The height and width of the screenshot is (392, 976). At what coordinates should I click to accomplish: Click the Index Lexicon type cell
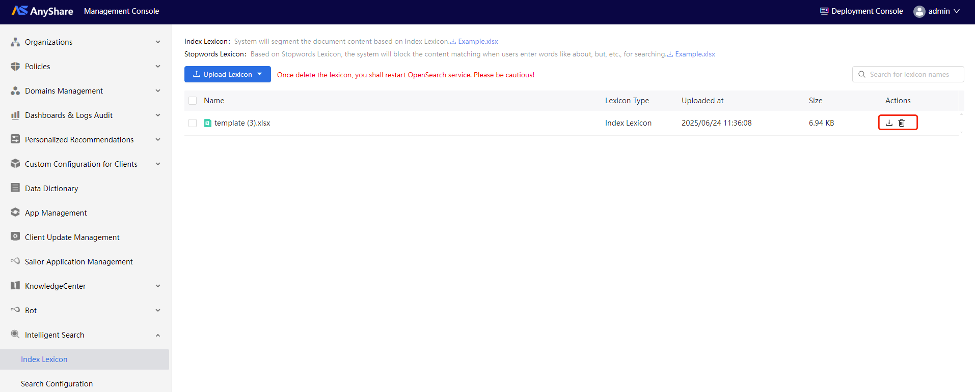pos(628,123)
